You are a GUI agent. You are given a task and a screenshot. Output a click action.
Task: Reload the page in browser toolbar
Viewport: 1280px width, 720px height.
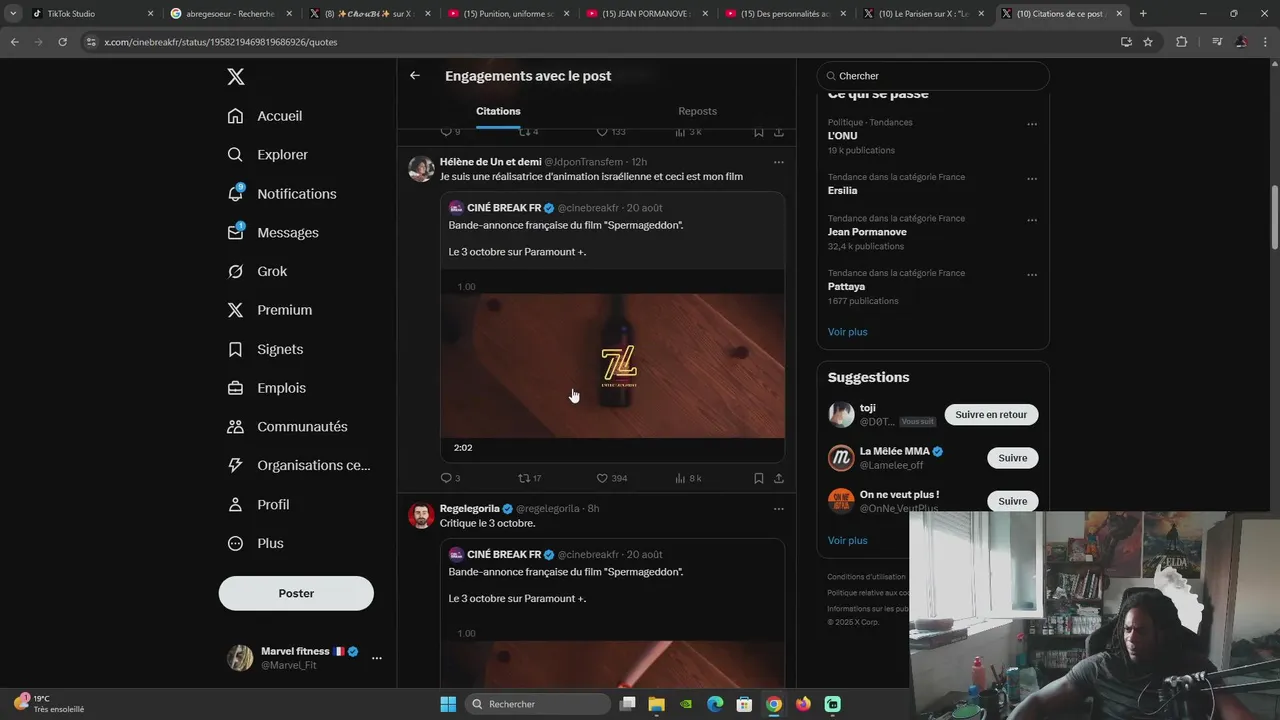click(x=62, y=42)
